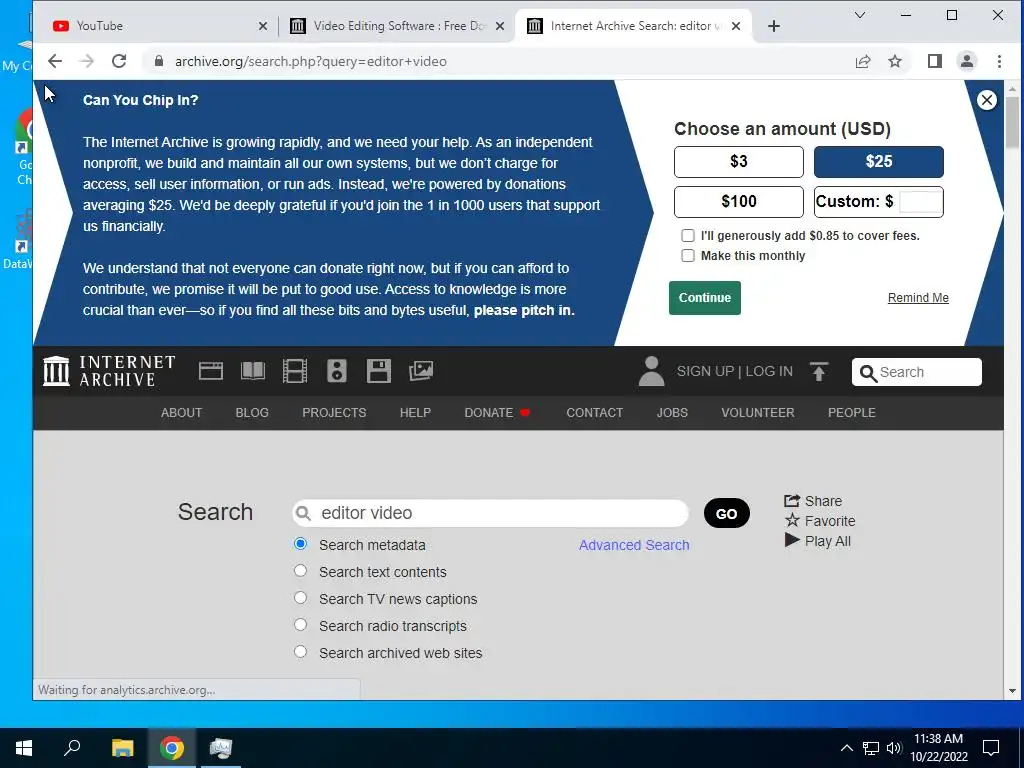Open File Explorer from taskbar

(122, 748)
